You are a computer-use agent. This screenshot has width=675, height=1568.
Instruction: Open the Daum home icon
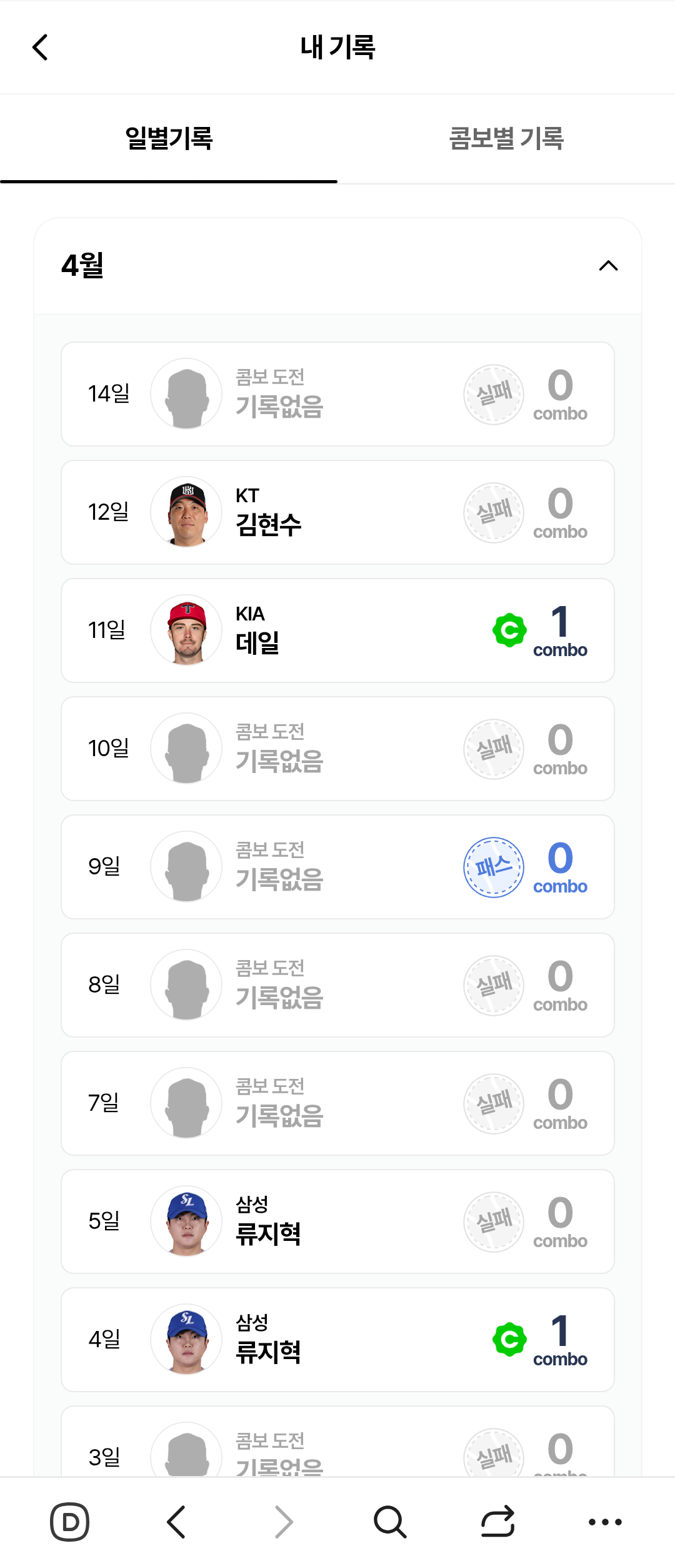pos(69,1521)
